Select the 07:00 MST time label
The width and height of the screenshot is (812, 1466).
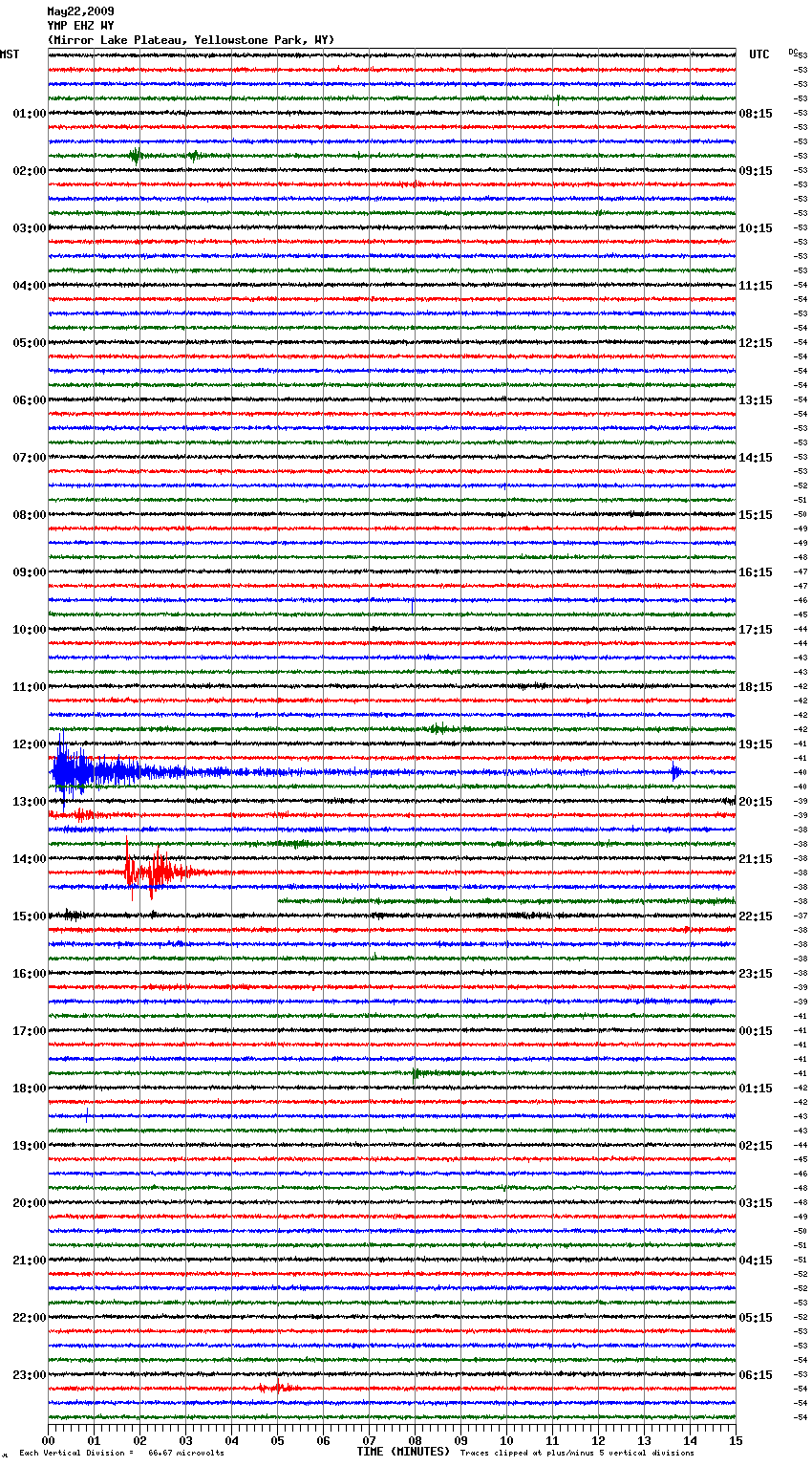click(29, 458)
